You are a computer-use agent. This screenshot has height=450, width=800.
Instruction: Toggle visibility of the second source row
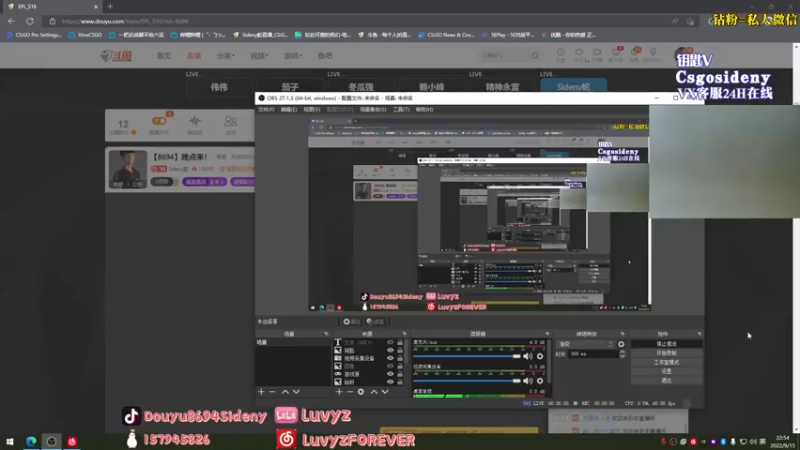(390, 351)
